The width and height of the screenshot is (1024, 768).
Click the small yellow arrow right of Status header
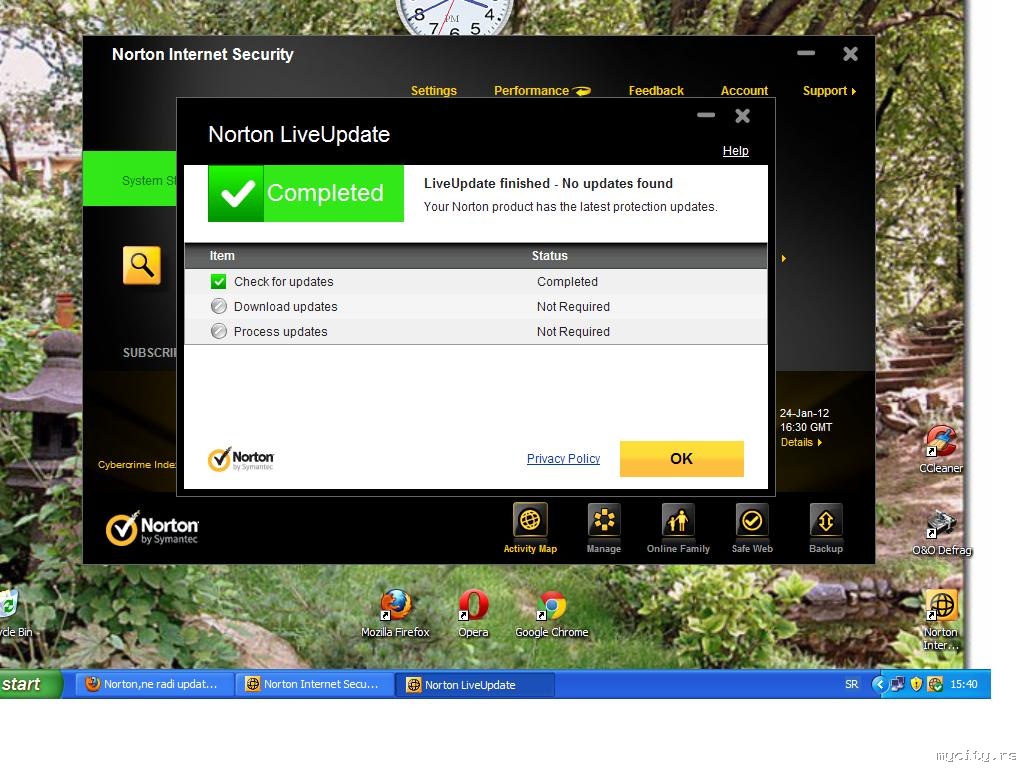point(784,259)
